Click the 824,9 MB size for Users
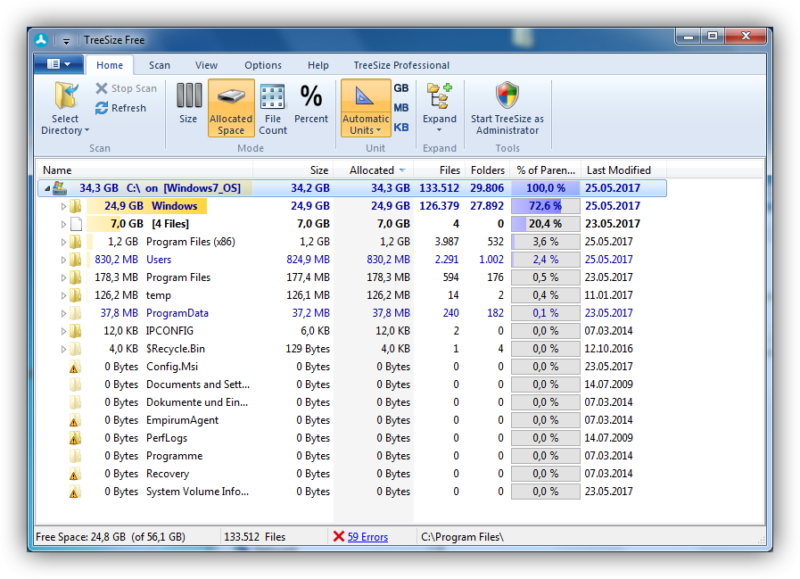 (308, 260)
